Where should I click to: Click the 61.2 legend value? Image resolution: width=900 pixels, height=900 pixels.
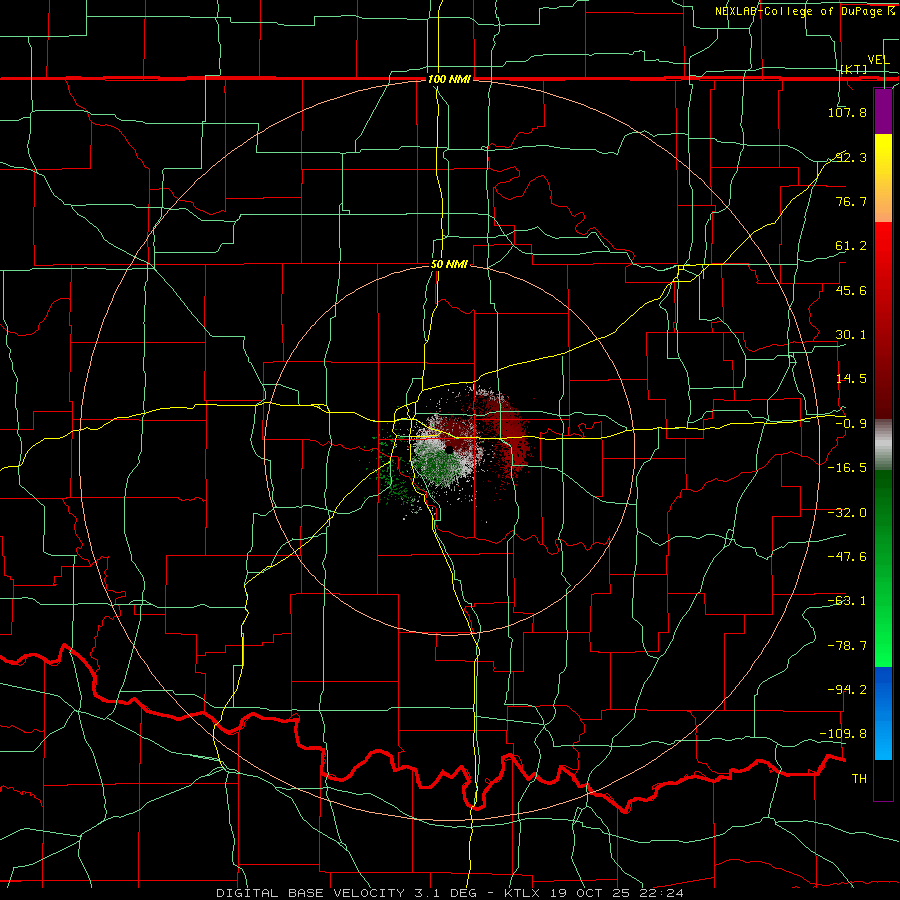[851, 246]
